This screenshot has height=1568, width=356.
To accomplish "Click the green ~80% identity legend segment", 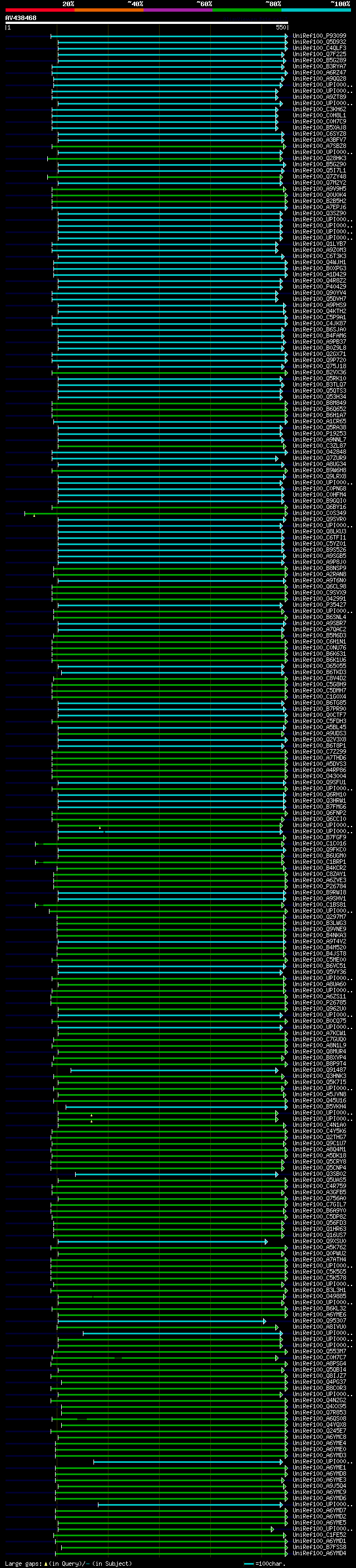I will [x=247, y=10].
